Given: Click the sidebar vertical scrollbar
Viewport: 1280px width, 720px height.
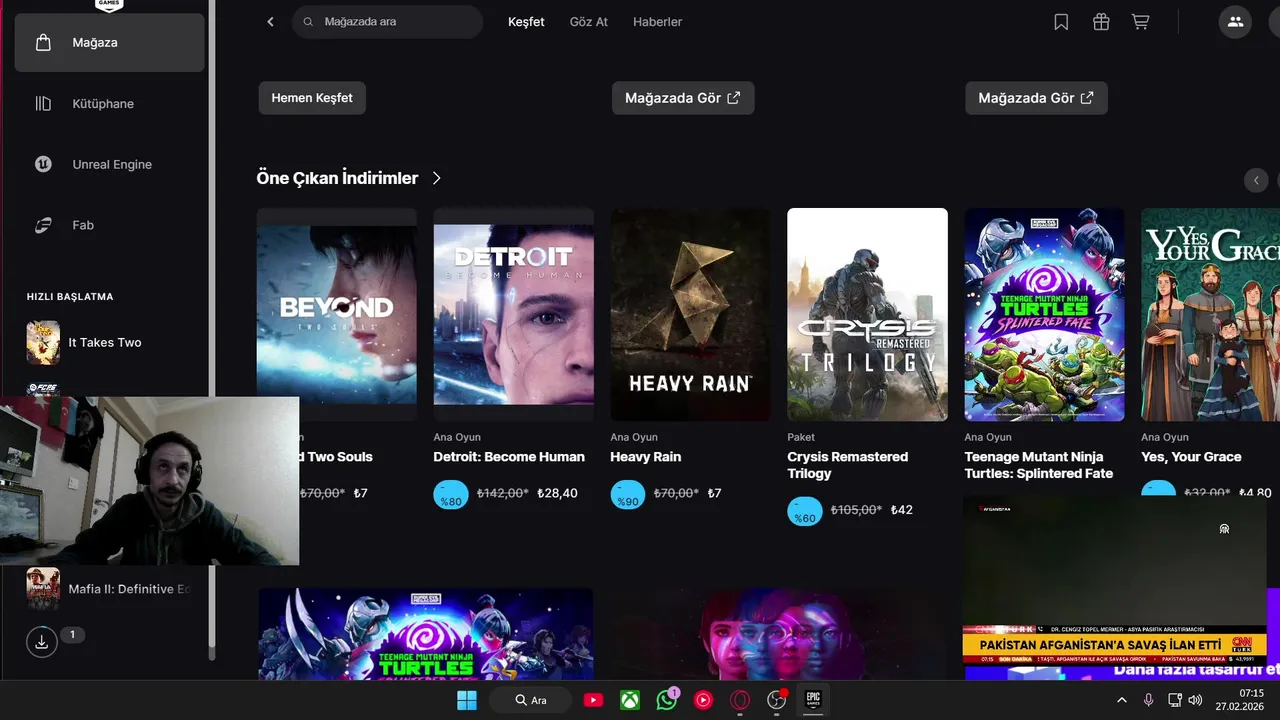Looking at the screenshot, I should point(212,330).
